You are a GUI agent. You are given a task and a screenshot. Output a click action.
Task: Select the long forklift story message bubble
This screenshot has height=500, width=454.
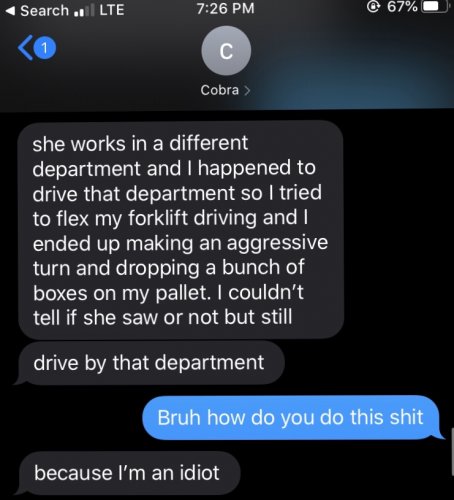pos(181,230)
